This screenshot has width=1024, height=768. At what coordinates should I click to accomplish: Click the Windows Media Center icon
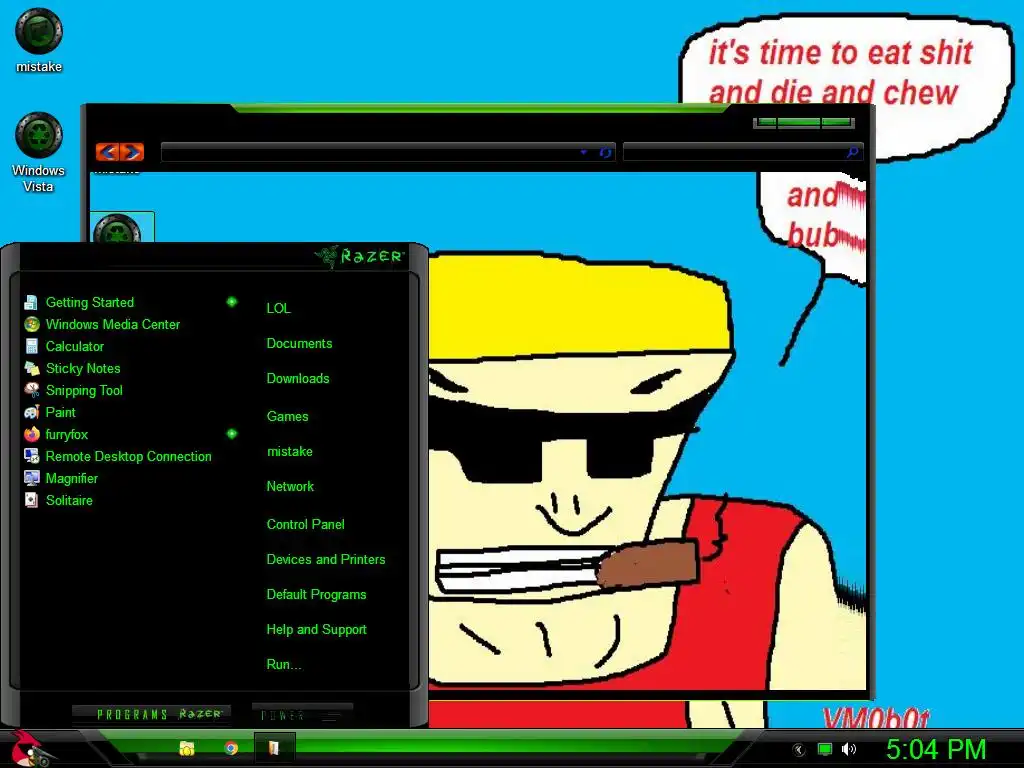pos(31,325)
